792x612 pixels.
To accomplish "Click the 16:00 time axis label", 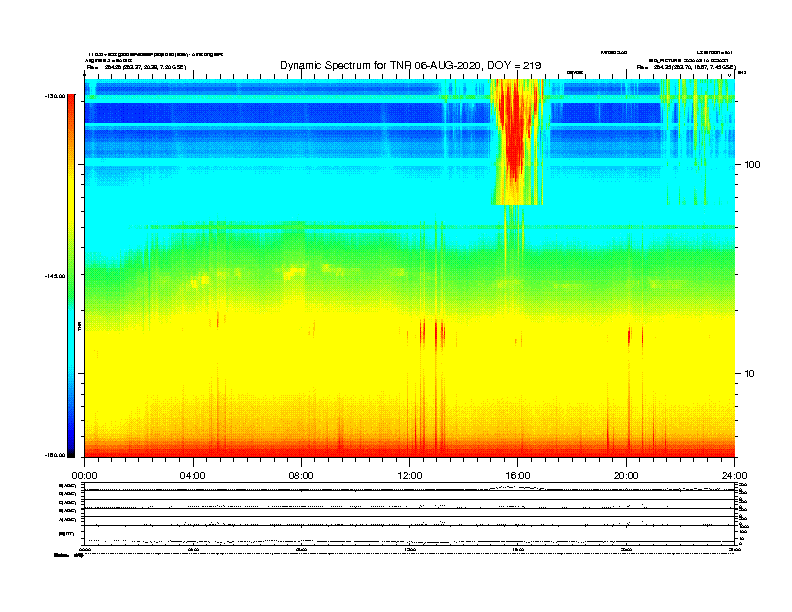I will click(518, 476).
